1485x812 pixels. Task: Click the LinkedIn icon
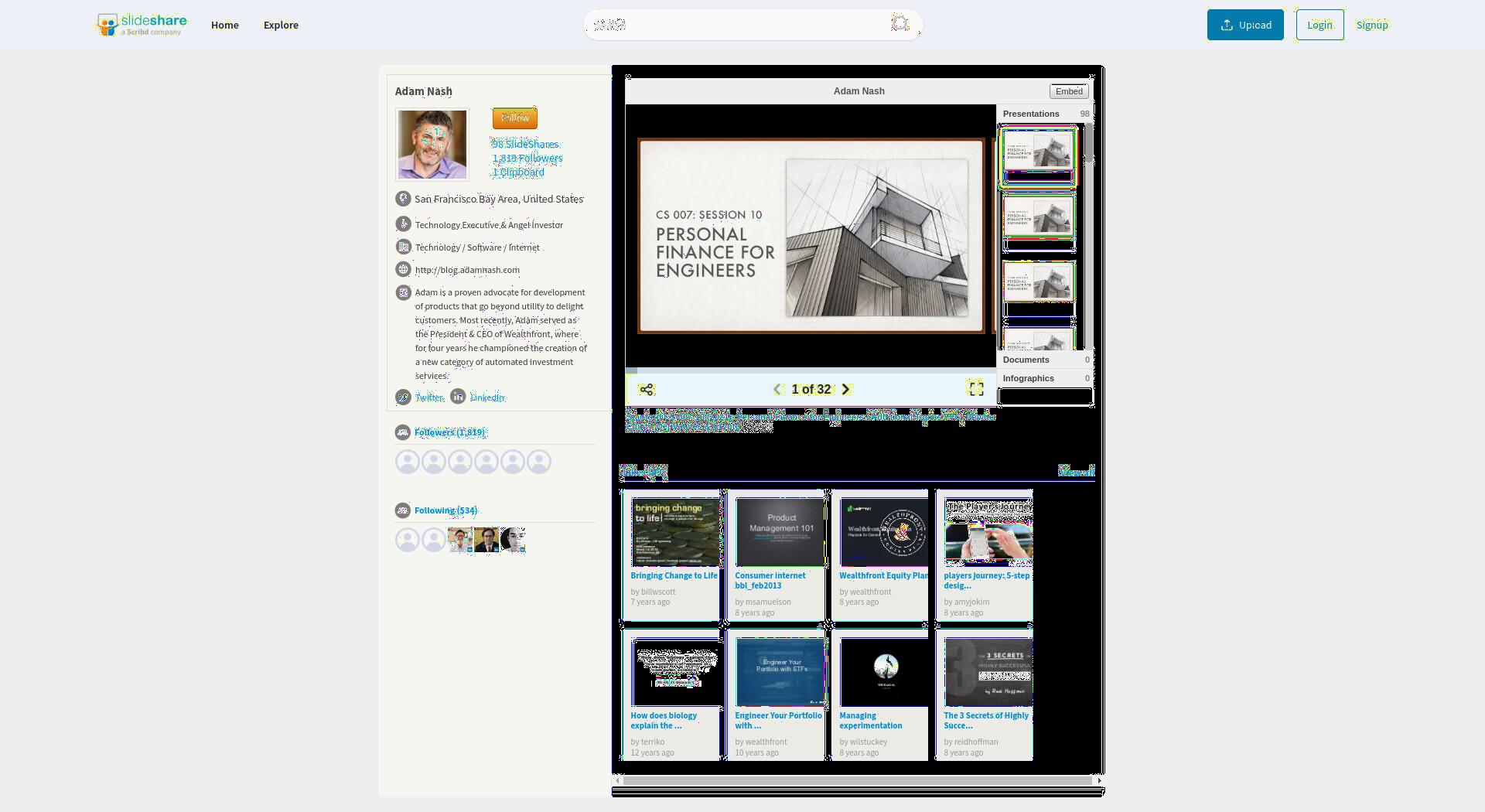(458, 396)
